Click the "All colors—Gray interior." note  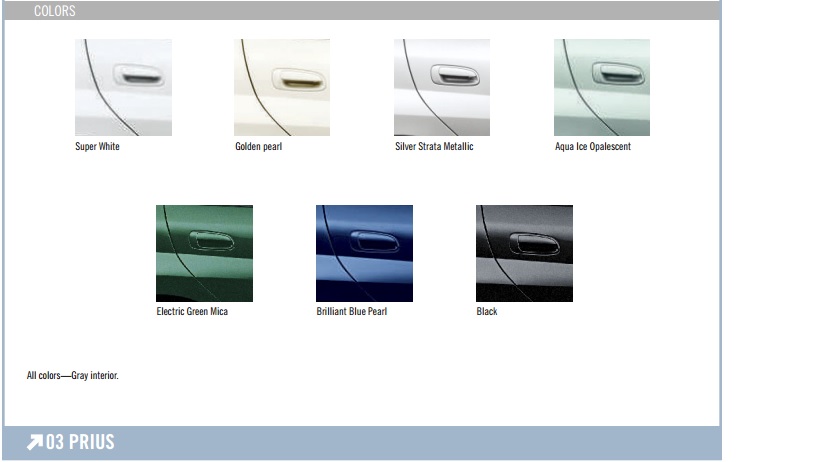(73, 375)
